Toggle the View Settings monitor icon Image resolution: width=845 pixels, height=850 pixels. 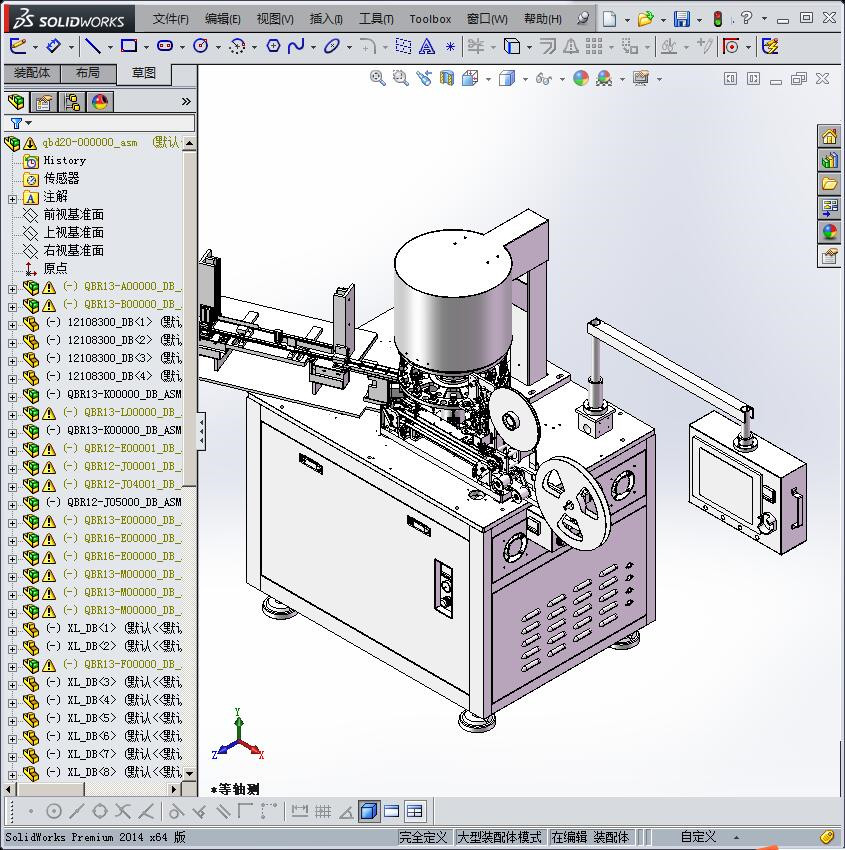coord(641,79)
